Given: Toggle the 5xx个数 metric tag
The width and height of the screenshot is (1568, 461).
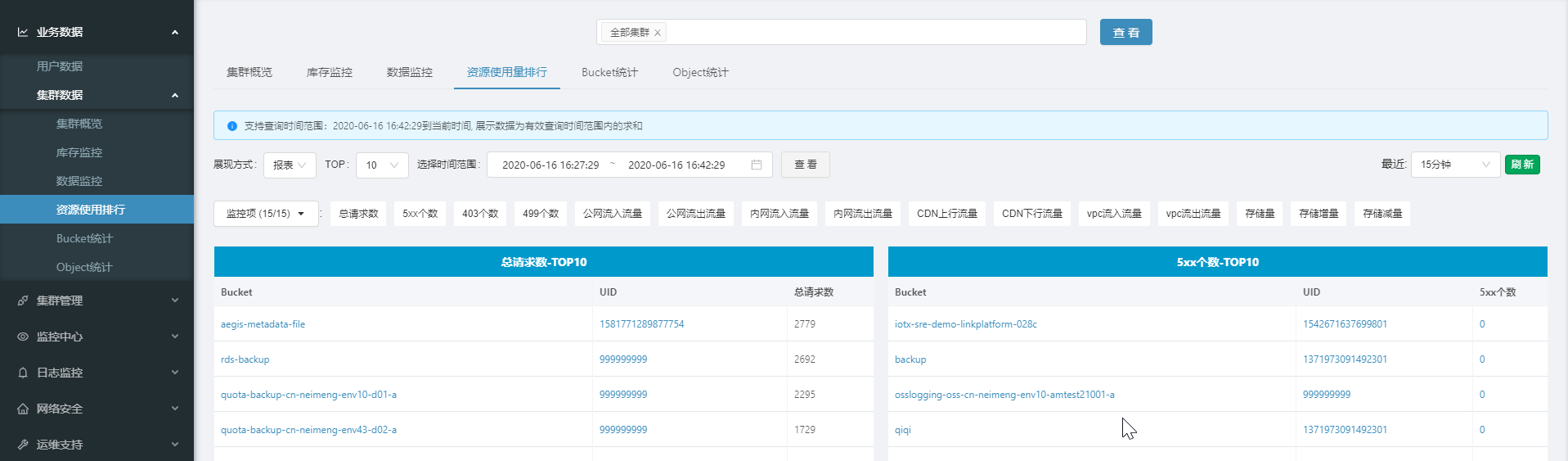Looking at the screenshot, I should click(x=420, y=214).
